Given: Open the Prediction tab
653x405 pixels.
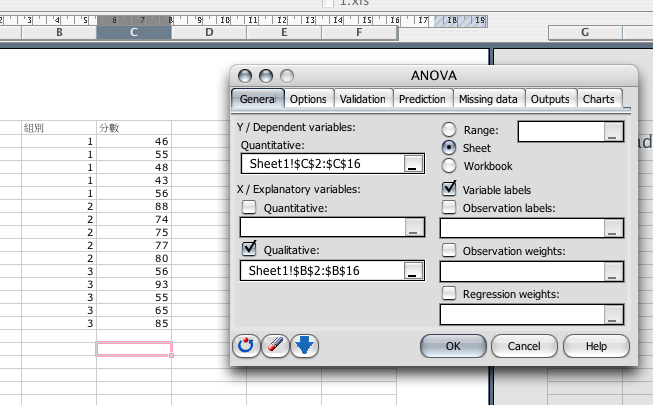Looking at the screenshot, I should point(422,99).
